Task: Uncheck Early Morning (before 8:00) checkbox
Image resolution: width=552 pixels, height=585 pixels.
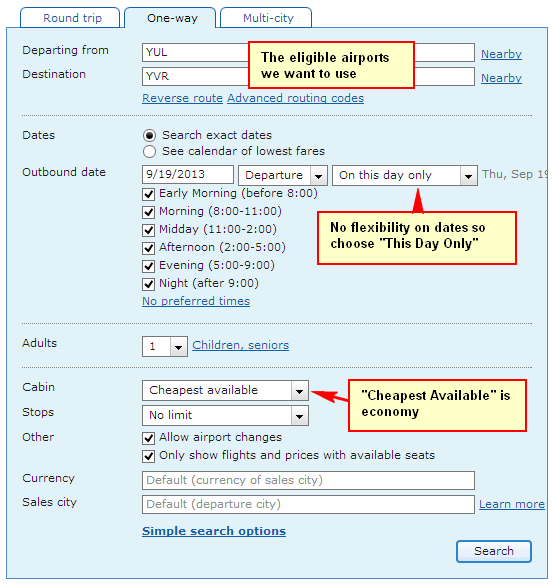Action: [148, 194]
